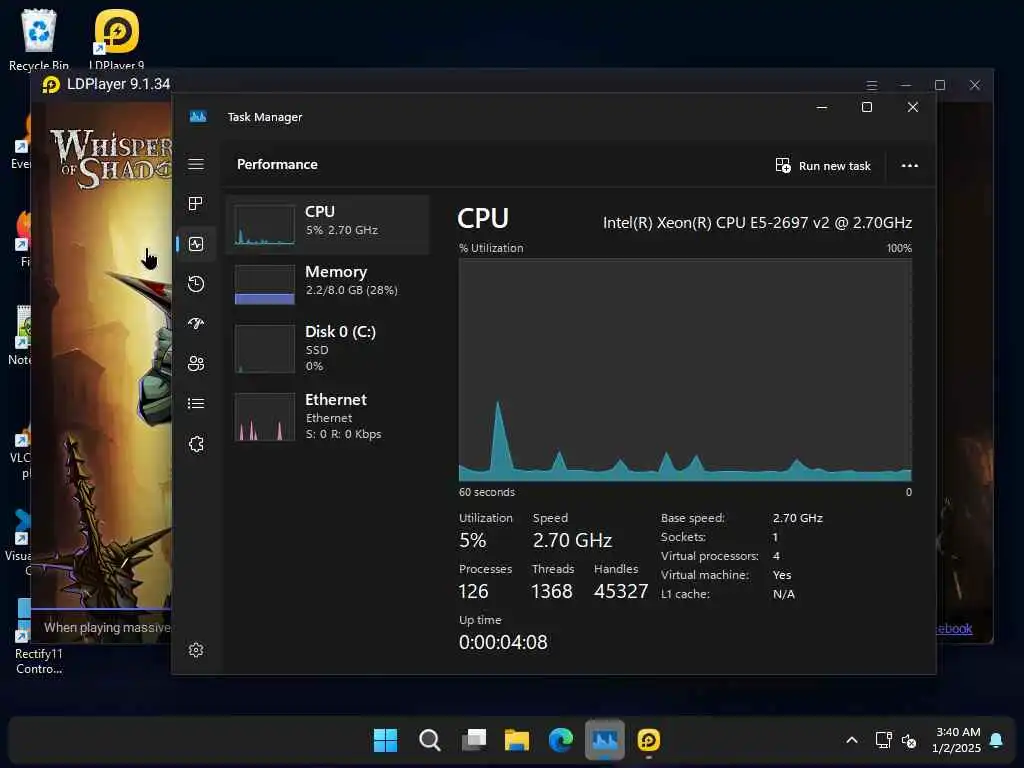Viewport: 1024px width, 768px height.
Task: Open the Processes page icon in sidebar
Action: coord(196,204)
